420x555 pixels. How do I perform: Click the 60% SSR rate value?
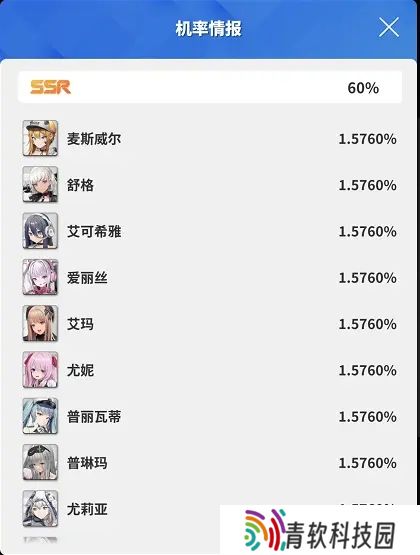tap(363, 88)
